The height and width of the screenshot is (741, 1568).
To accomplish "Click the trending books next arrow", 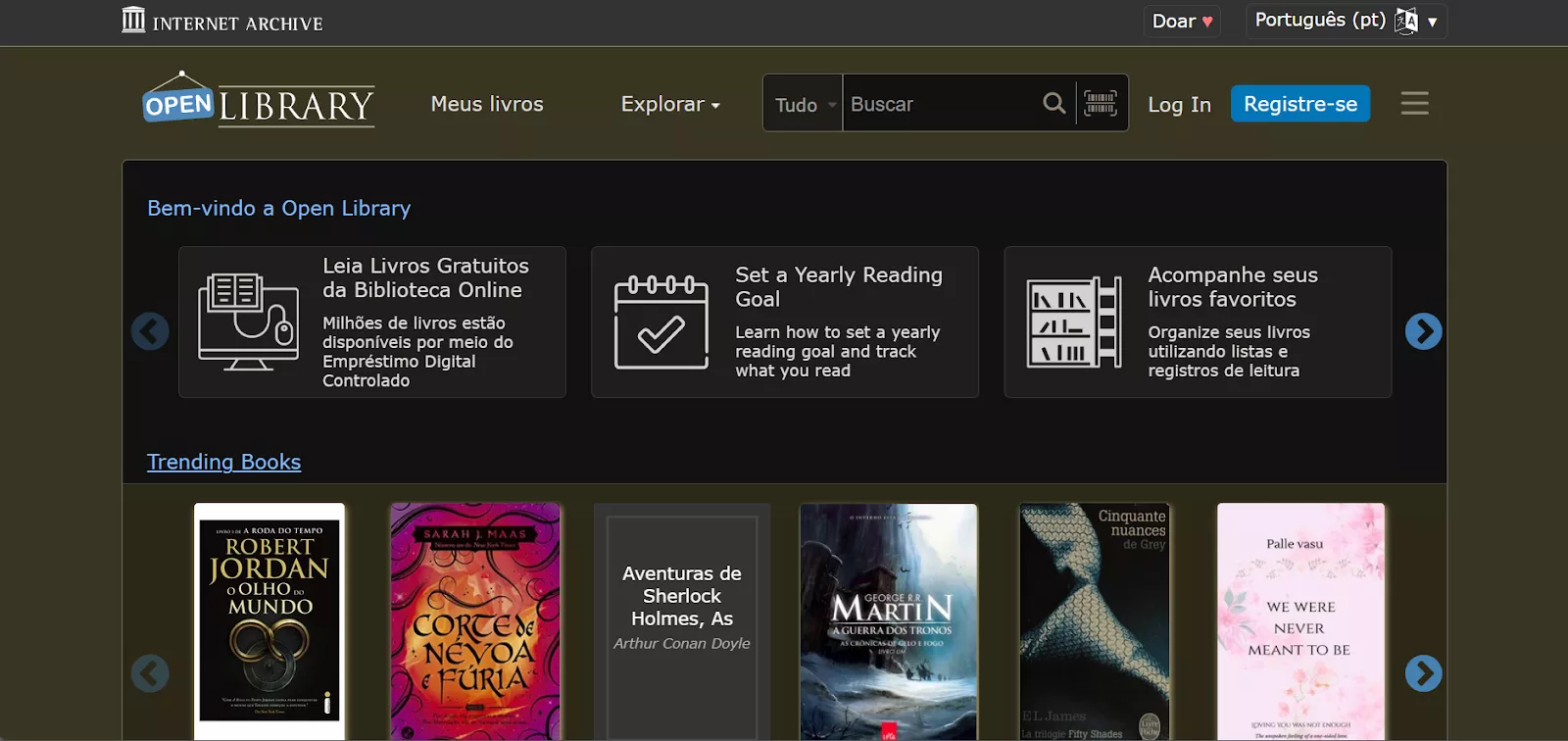I will pos(1423,673).
